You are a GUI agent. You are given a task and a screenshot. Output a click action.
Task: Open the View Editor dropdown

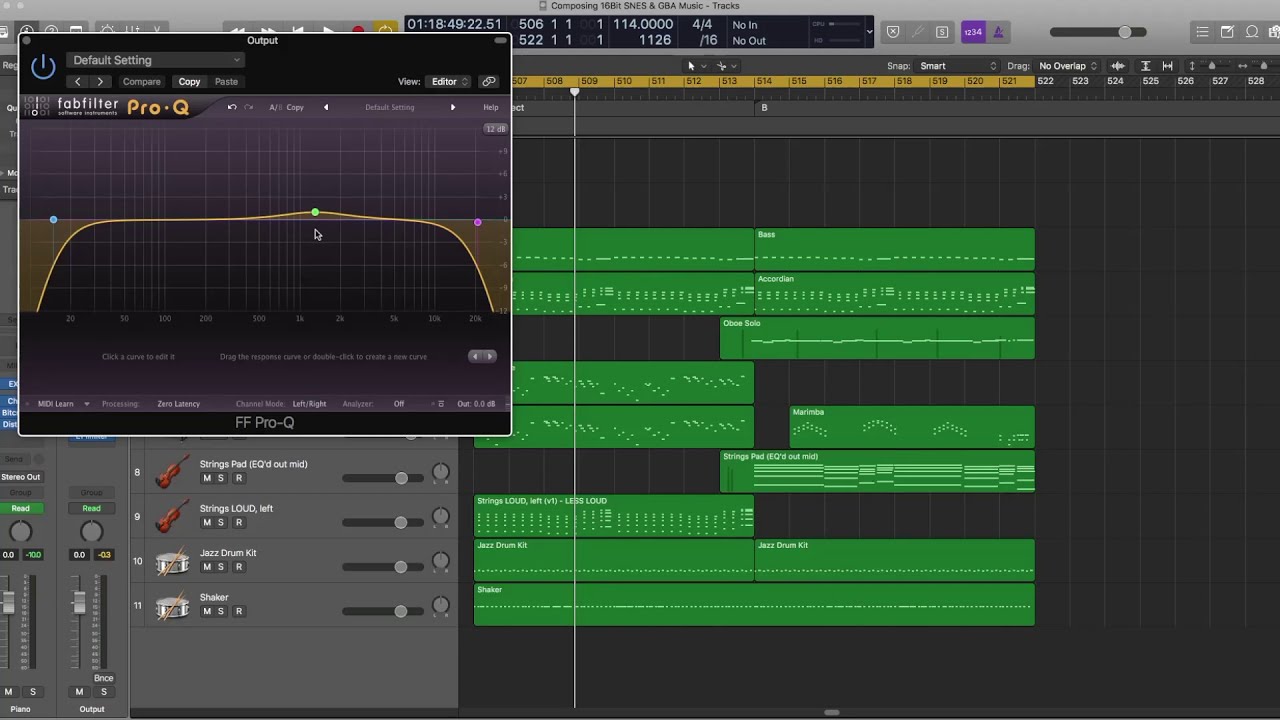coord(448,82)
